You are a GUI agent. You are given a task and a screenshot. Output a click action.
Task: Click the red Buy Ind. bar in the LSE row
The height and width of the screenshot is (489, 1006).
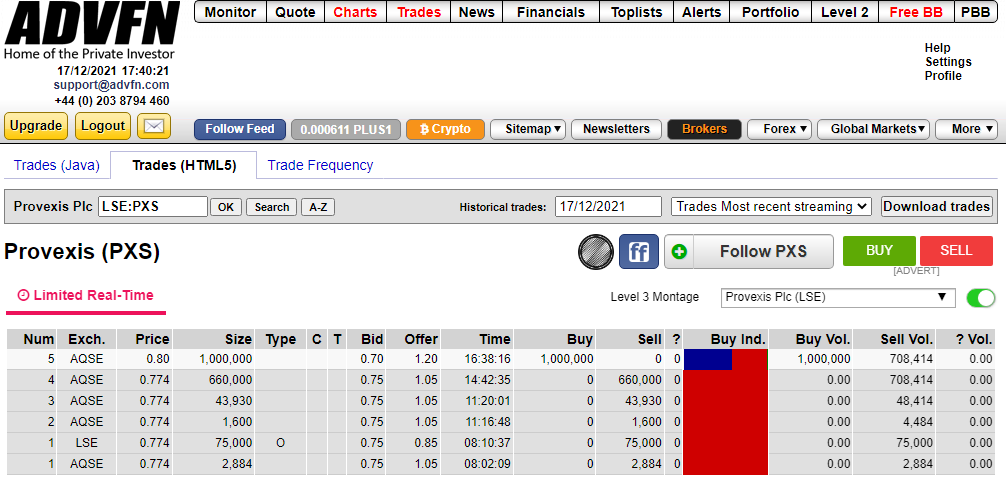726,443
